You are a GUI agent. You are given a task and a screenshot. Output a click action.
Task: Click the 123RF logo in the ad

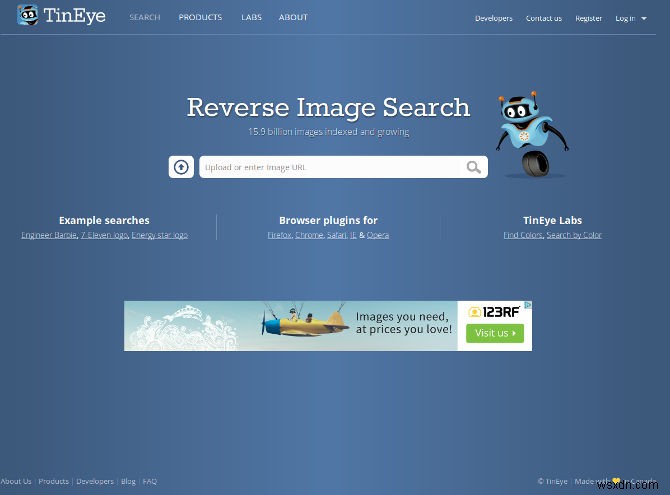494,312
